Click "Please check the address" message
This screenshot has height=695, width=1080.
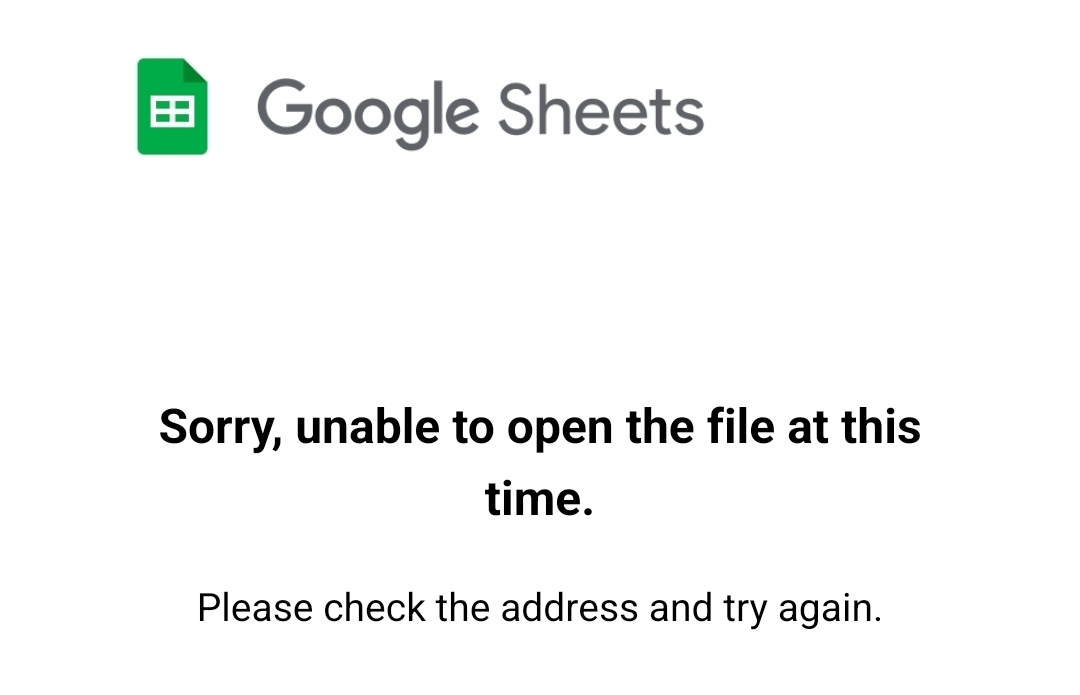click(540, 608)
